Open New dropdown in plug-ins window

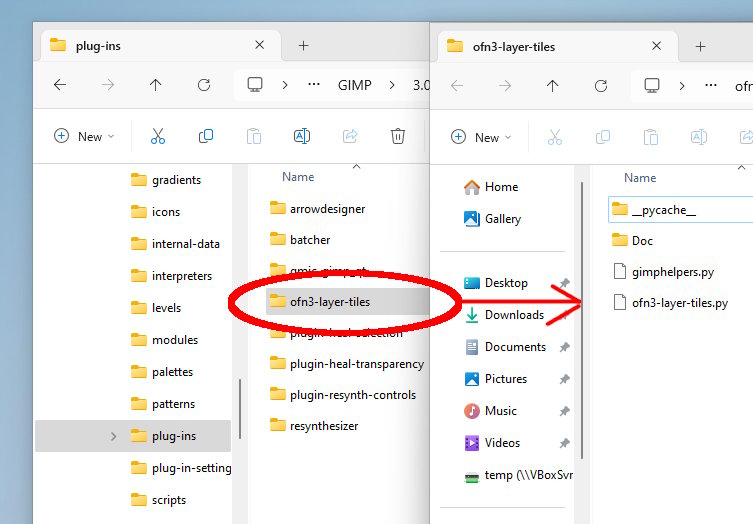pyautogui.click(x=84, y=136)
